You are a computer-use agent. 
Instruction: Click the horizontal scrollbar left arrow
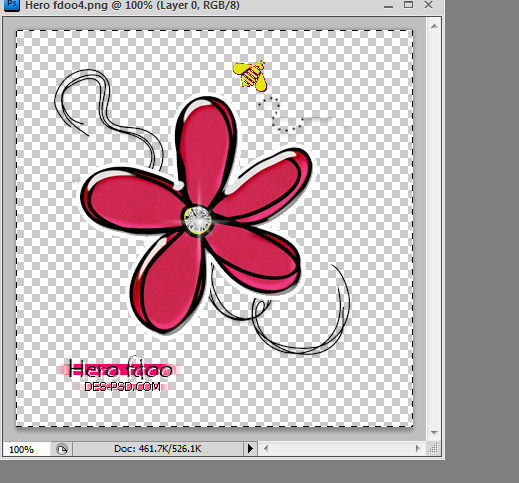tap(266, 449)
